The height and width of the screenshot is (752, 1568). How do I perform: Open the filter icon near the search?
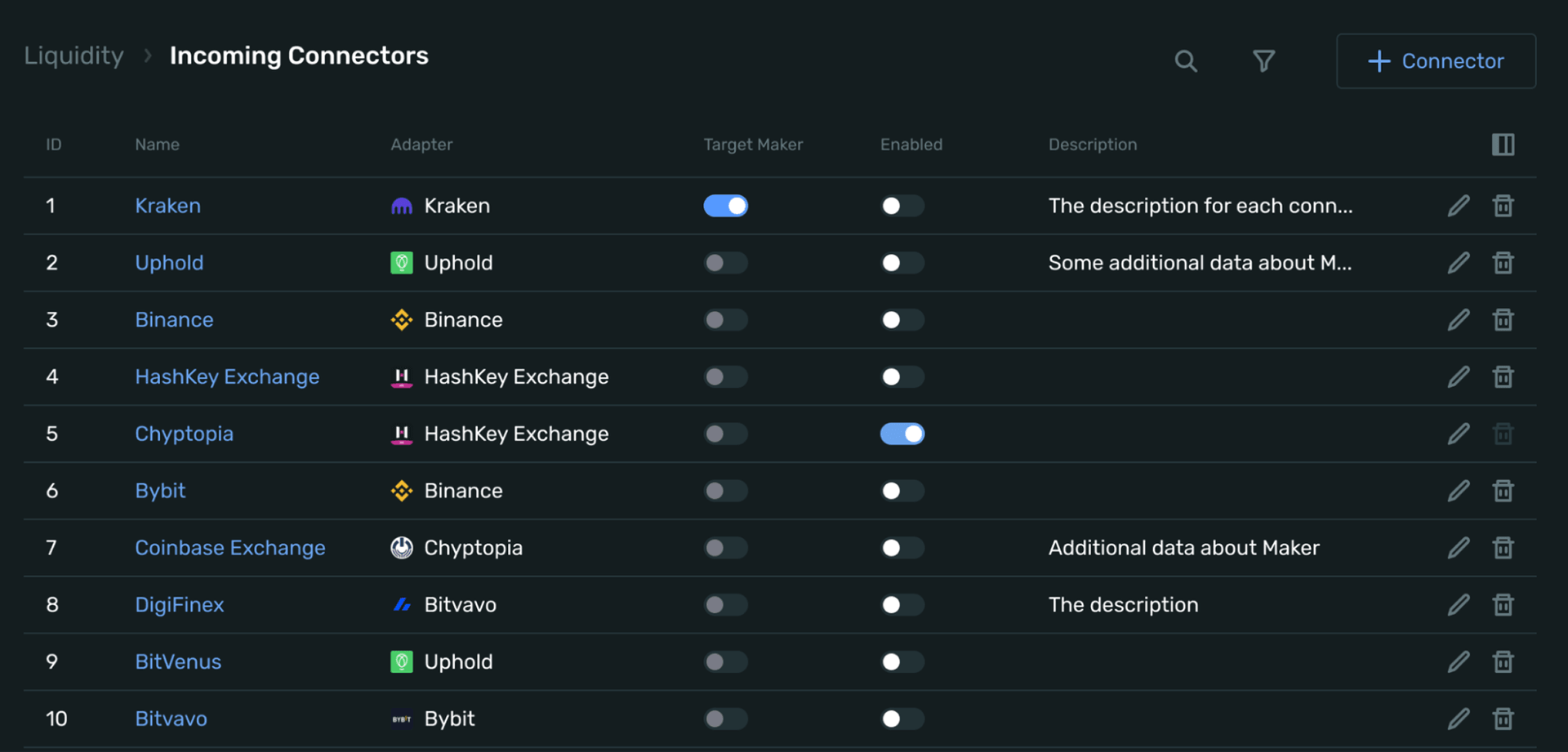click(x=1263, y=60)
